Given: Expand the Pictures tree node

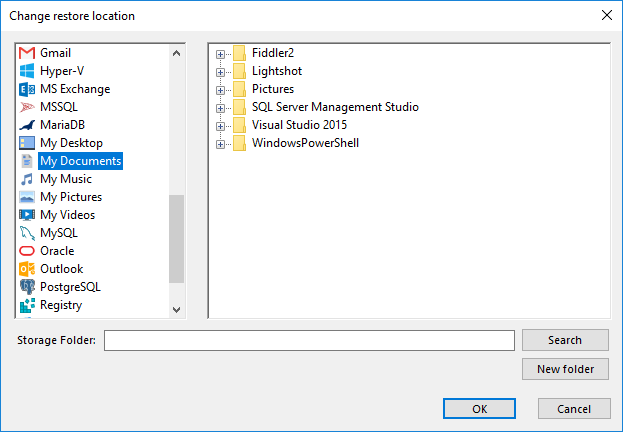Looking at the screenshot, I should (221, 90).
